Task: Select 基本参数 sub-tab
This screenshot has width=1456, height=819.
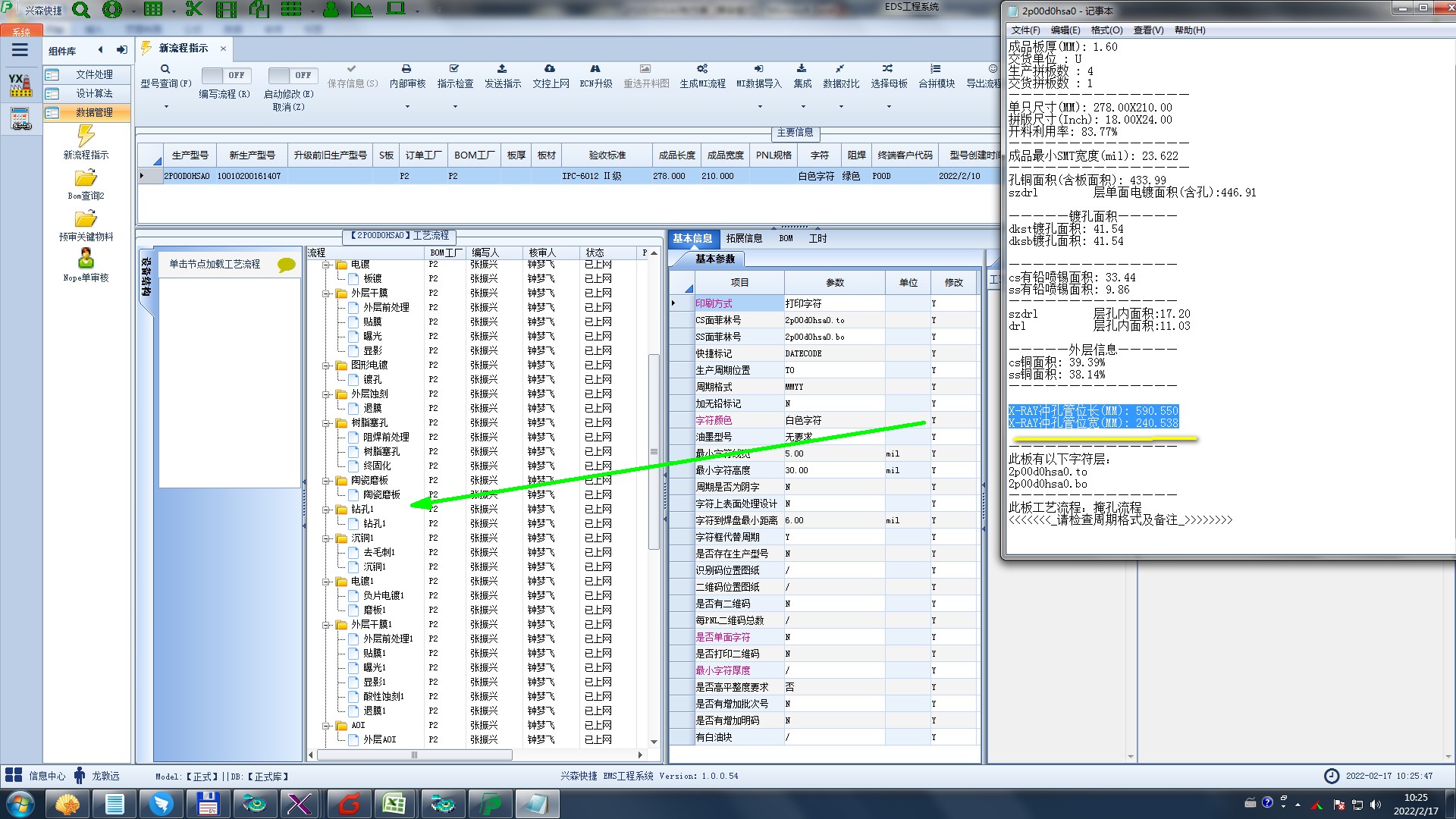Action: pyautogui.click(x=715, y=259)
